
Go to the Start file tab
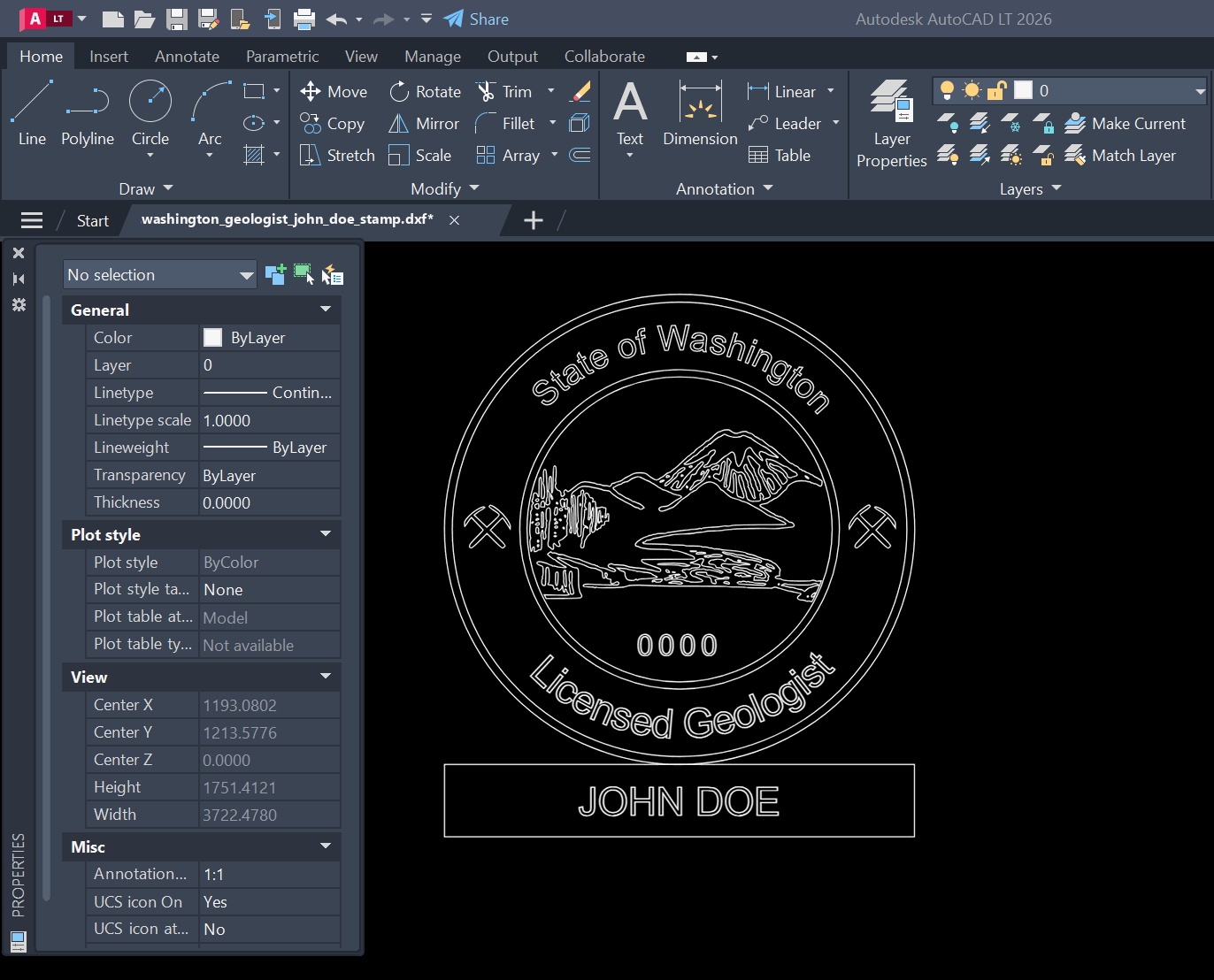pyautogui.click(x=93, y=221)
